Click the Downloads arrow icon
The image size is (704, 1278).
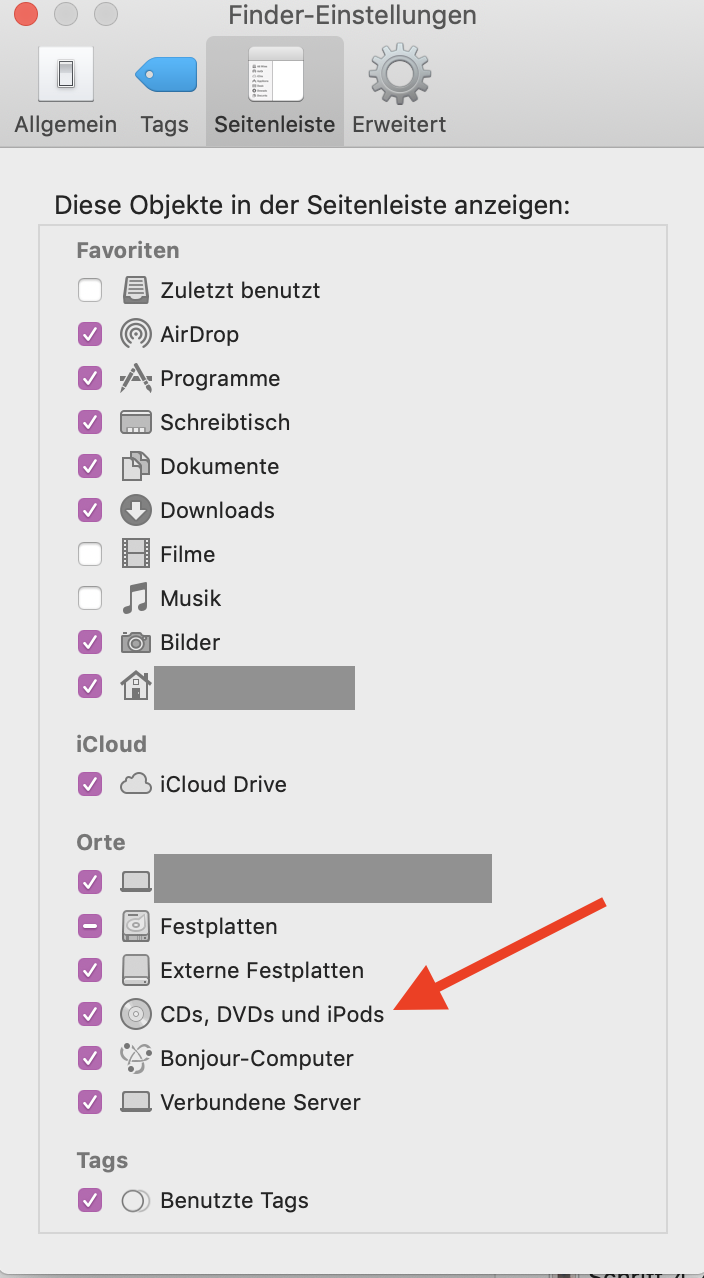[136, 510]
